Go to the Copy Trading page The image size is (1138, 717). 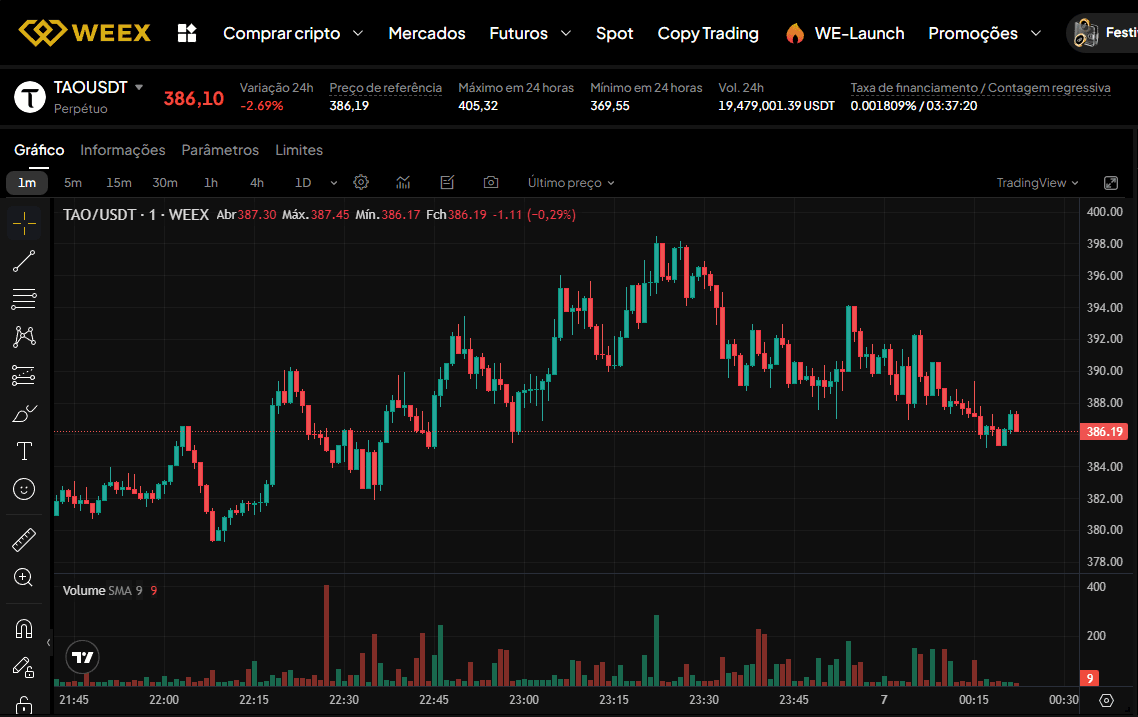[x=708, y=33]
